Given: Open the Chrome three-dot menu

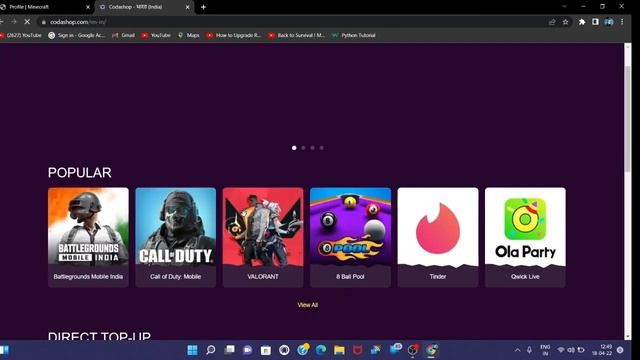Looking at the screenshot, I should (x=622, y=22).
